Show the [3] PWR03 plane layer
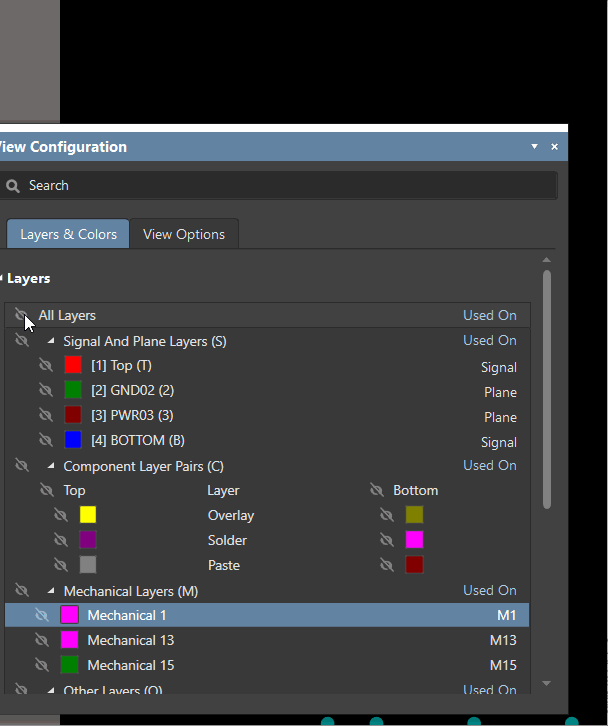The width and height of the screenshot is (608, 726). (45, 415)
